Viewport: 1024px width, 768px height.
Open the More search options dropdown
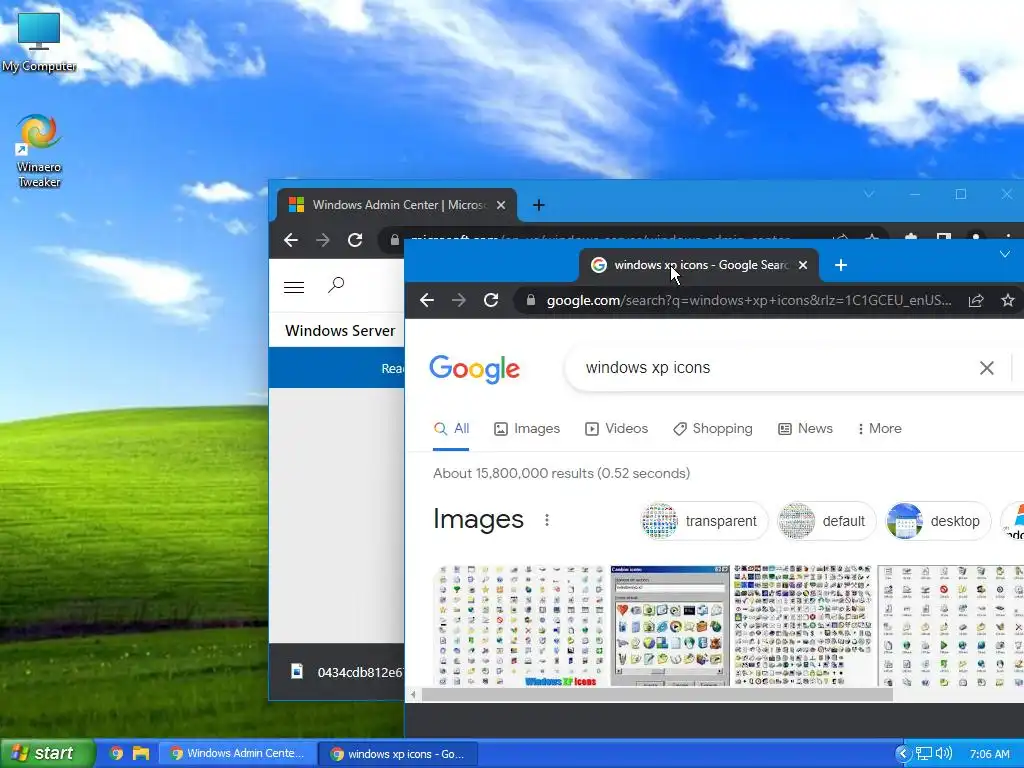pyautogui.click(x=880, y=429)
